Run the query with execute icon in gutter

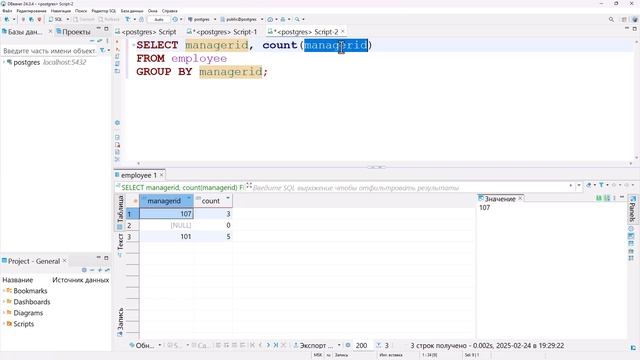click(x=117, y=42)
